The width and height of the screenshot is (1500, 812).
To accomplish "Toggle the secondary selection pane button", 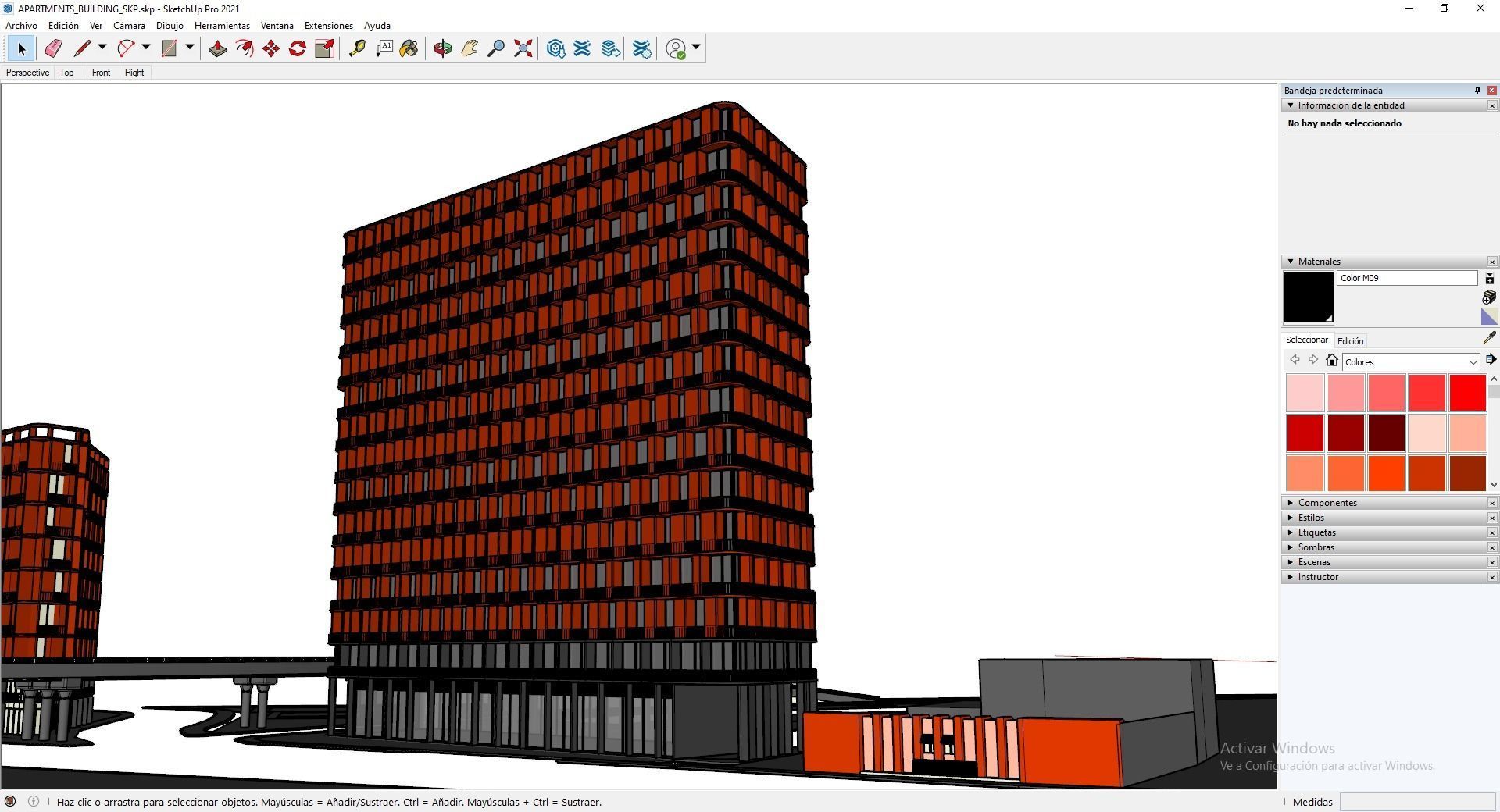I will pos(1489,279).
